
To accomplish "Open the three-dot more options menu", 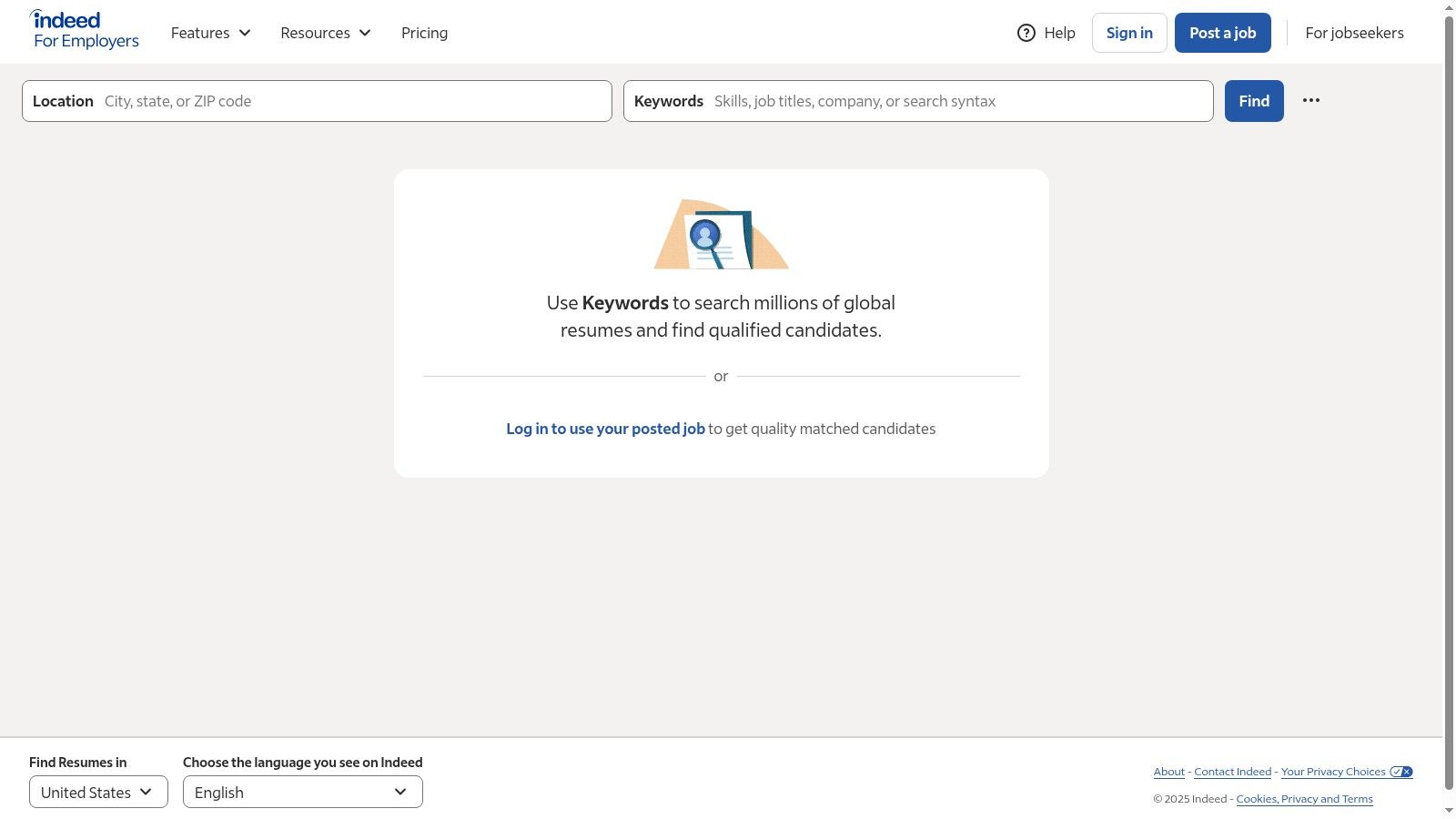I will [1311, 101].
